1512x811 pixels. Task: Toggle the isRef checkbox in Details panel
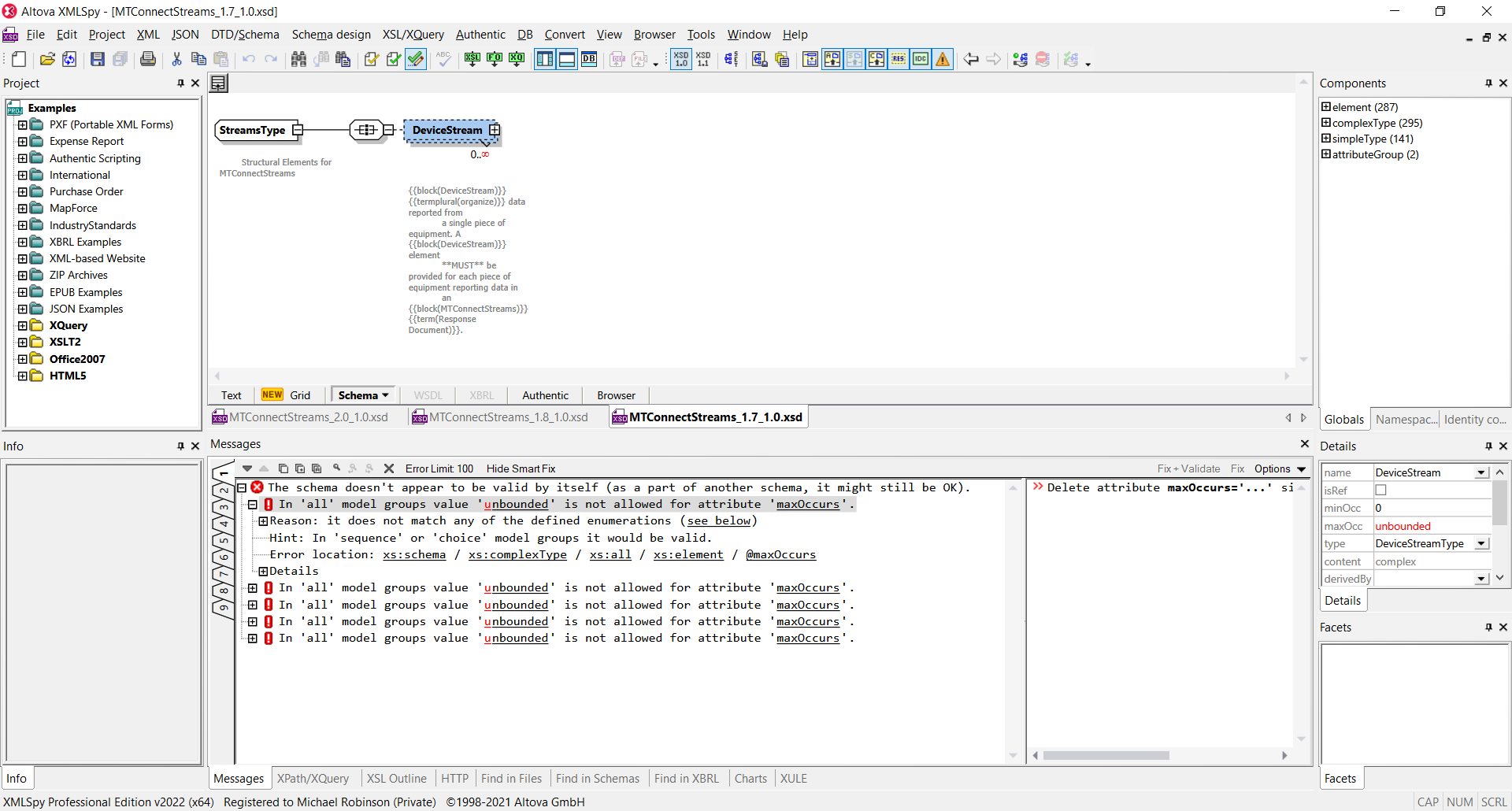(x=1382, y=490)
